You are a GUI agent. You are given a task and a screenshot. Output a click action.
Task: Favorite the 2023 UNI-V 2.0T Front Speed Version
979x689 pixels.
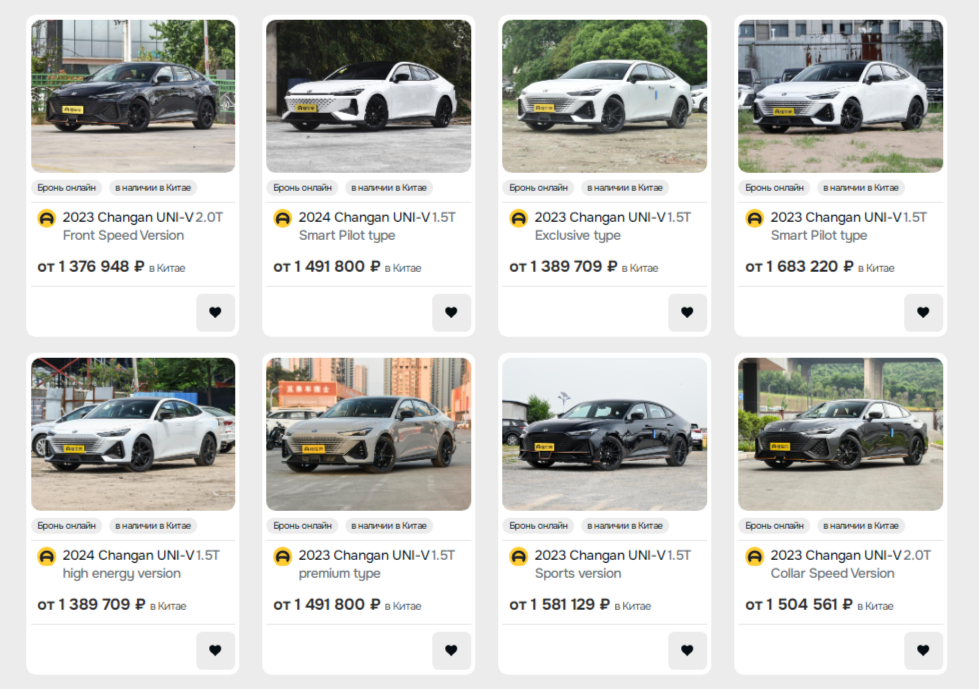[x=215, y=312]
